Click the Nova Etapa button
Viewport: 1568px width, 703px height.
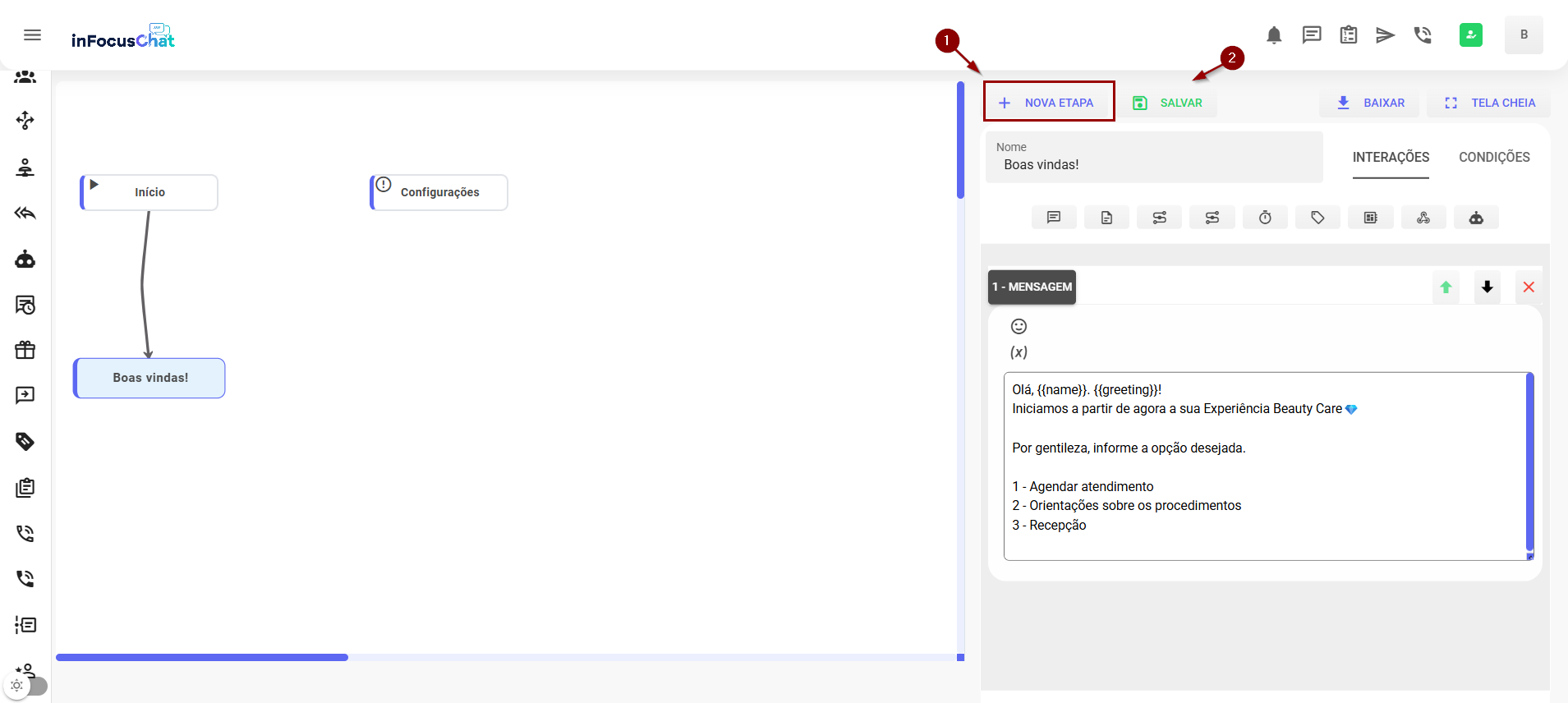tap(1048, 103)
